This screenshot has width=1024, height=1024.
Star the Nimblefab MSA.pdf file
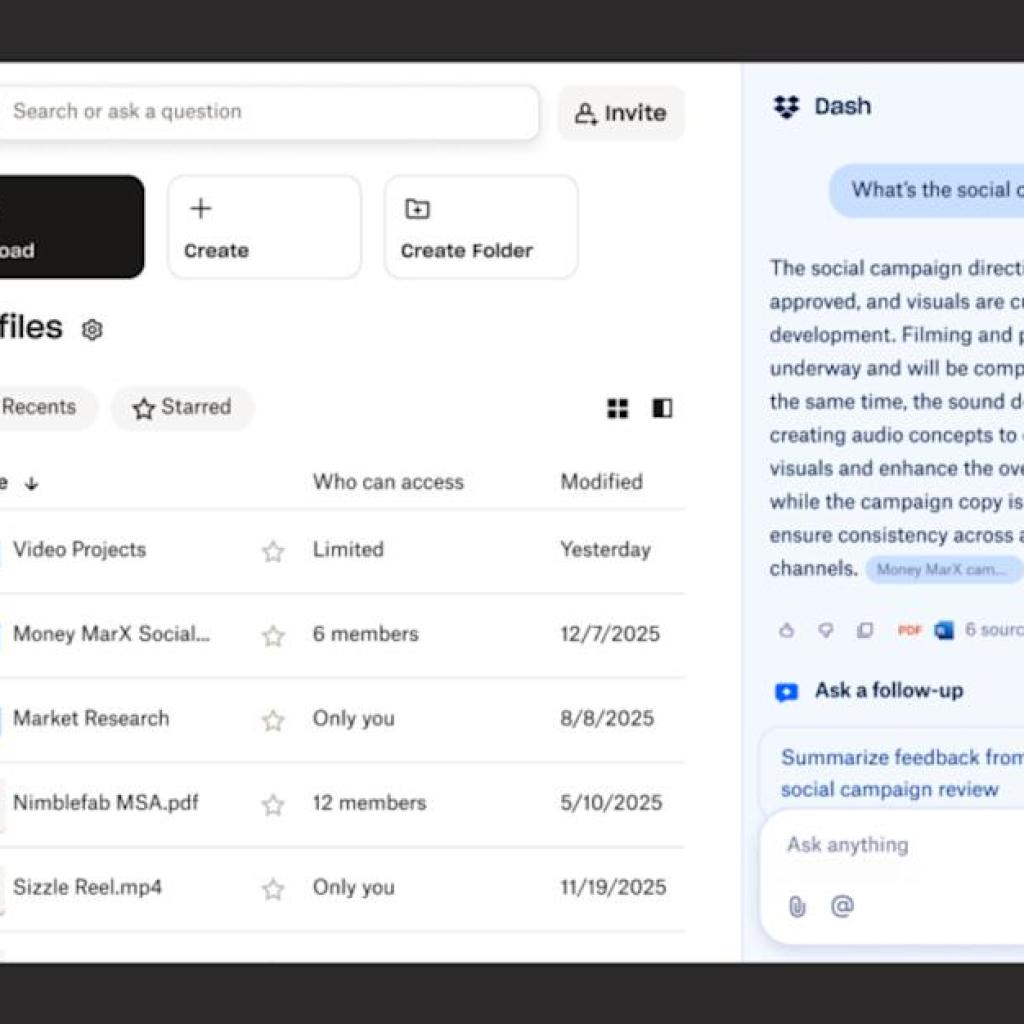(272, 803)
